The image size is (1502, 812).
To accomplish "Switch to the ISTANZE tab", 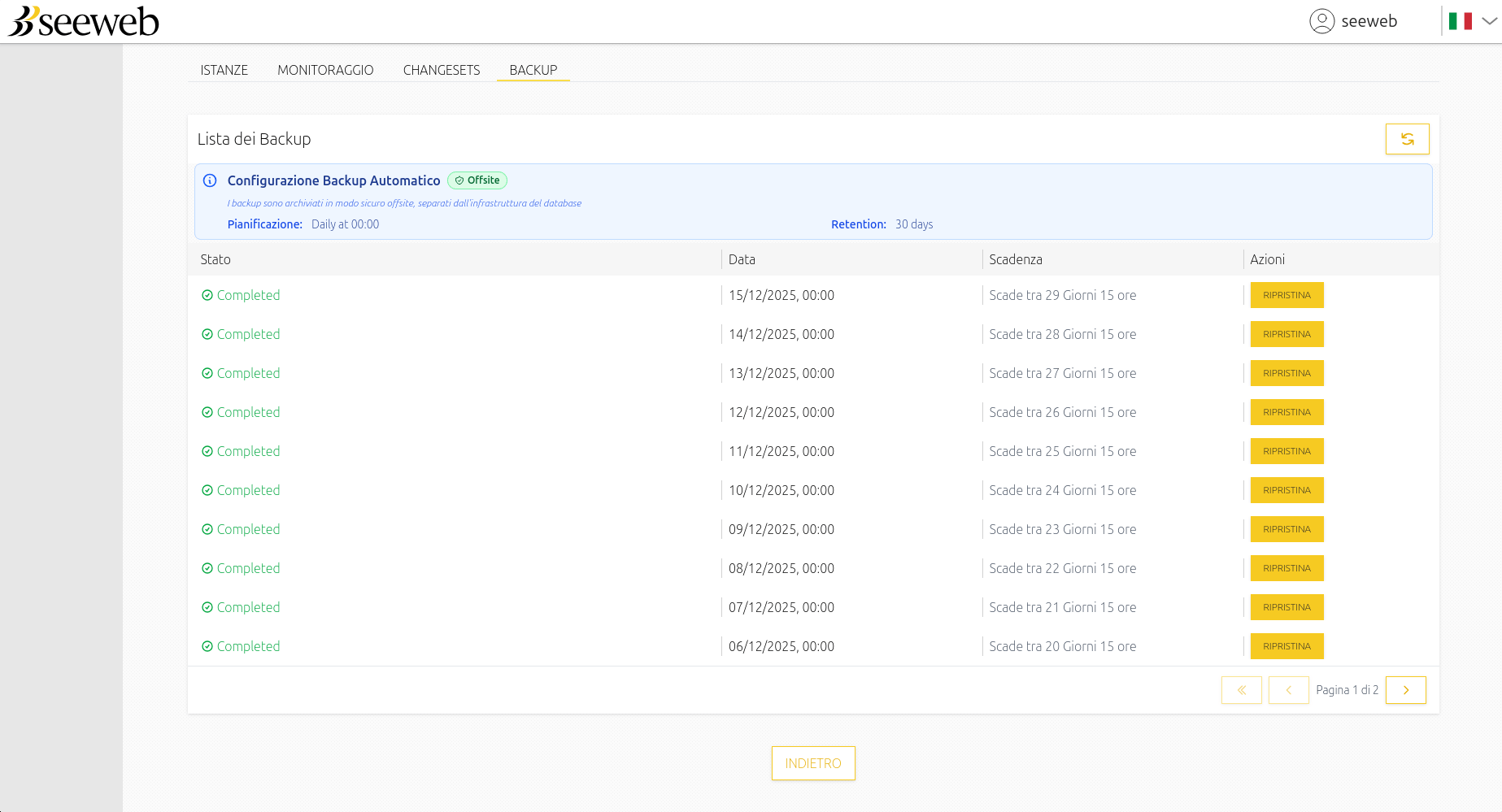I will pyautogui.click(x=224, y=70).
